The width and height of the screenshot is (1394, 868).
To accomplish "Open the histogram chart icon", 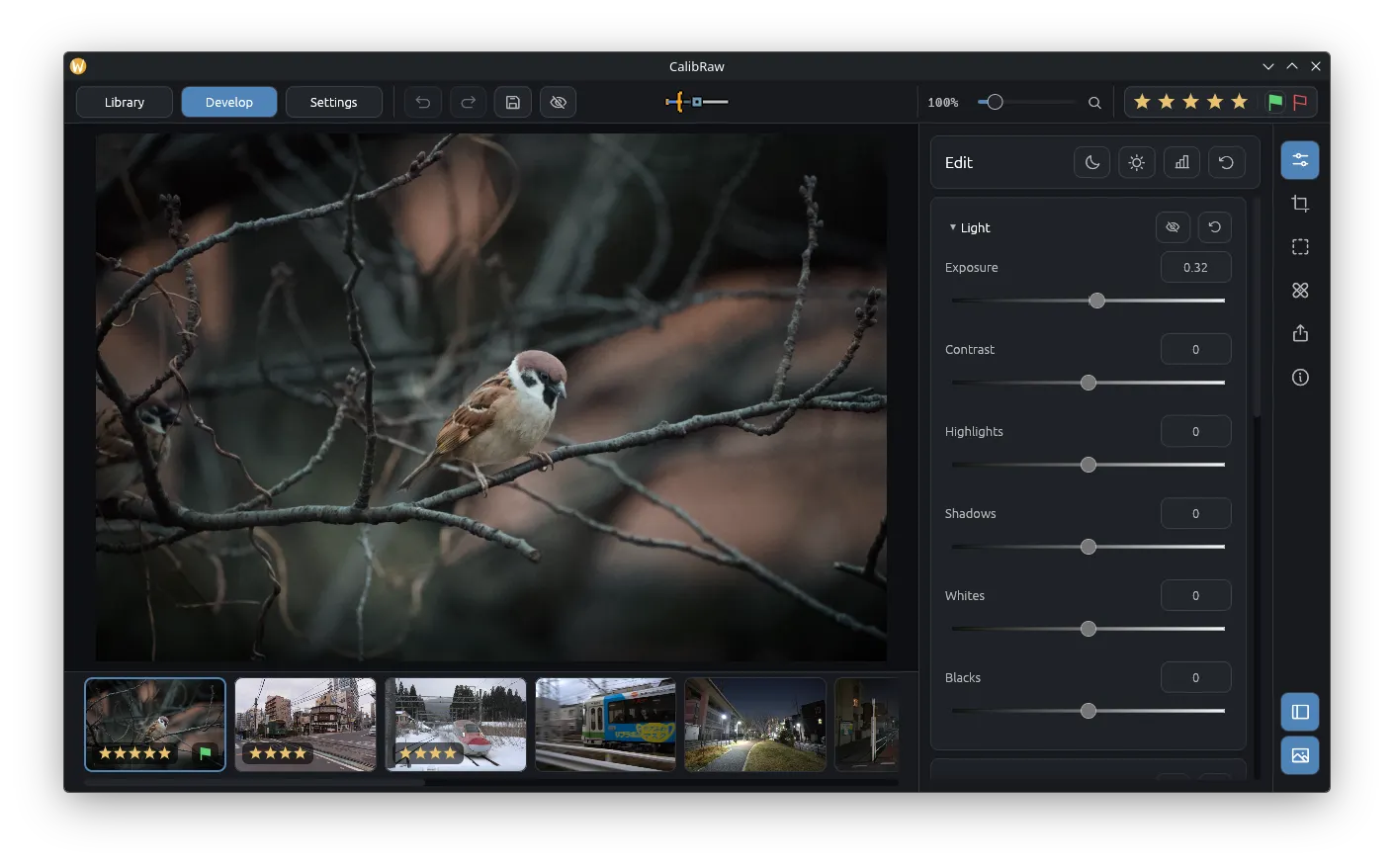I will (1181, 163).
